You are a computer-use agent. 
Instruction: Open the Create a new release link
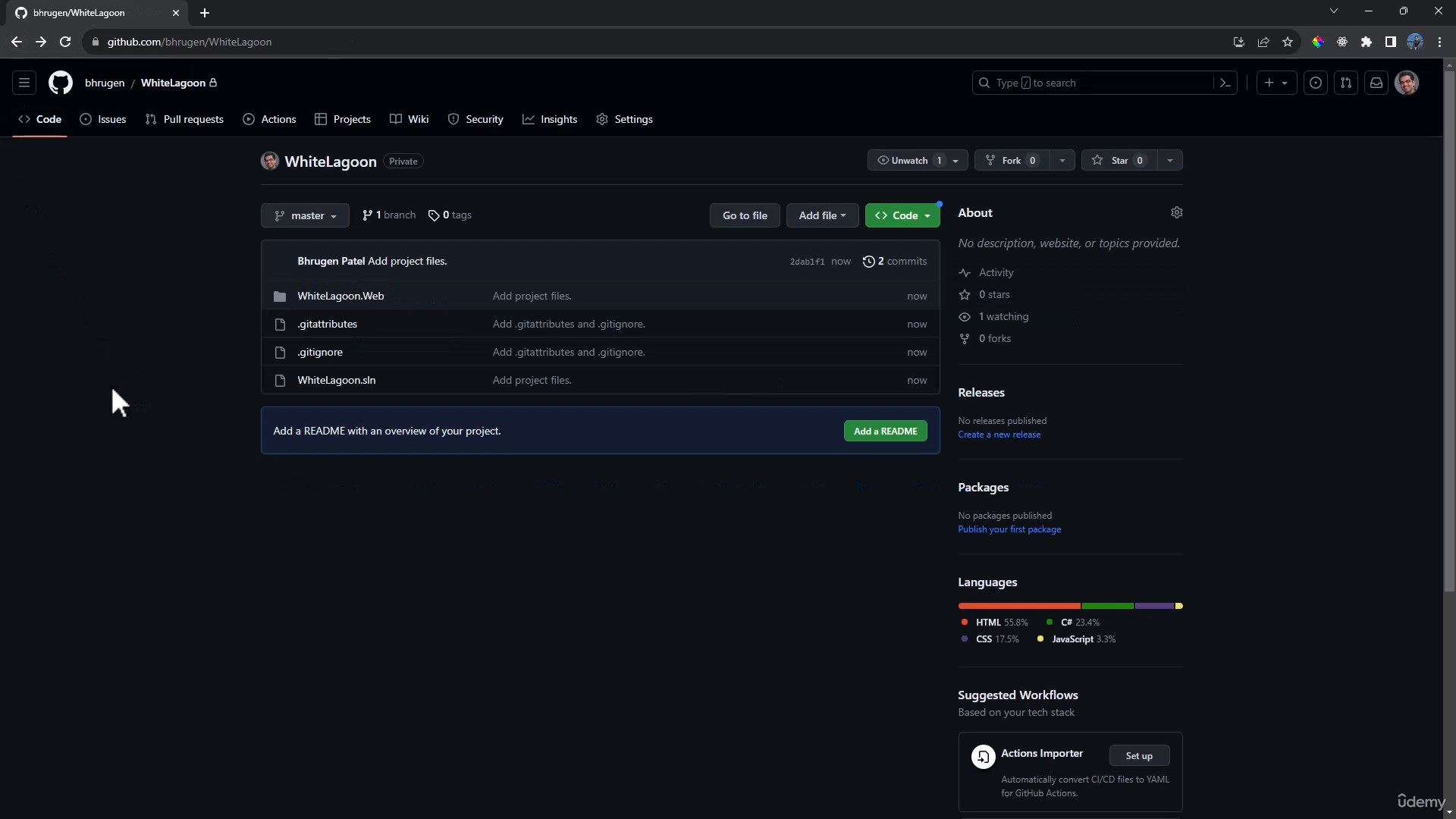[x=999, y=435]
